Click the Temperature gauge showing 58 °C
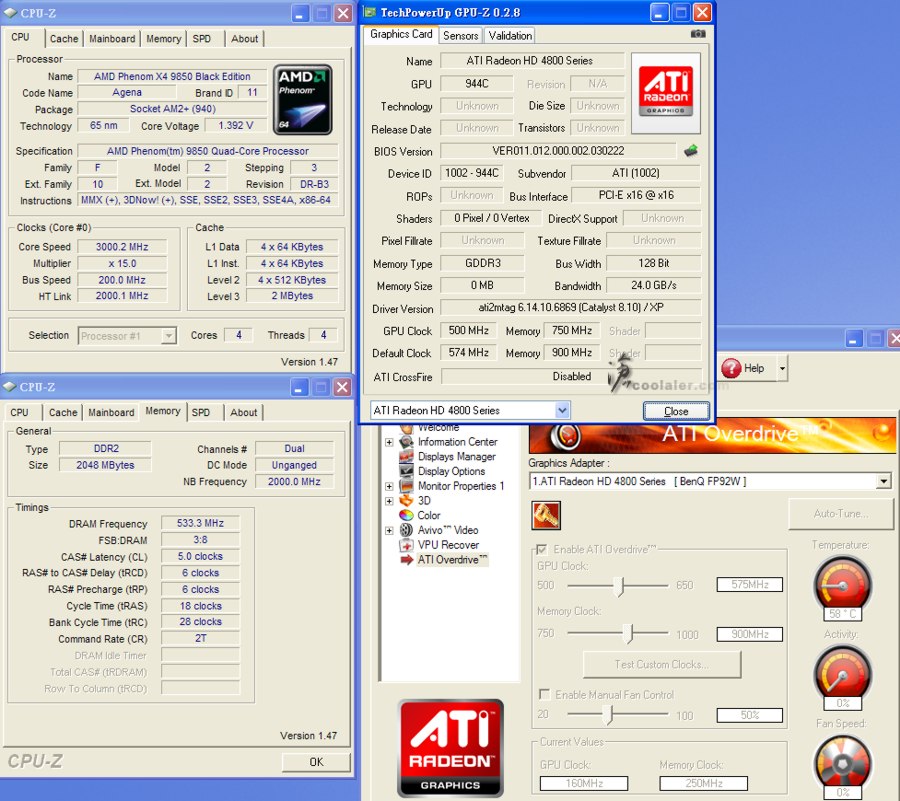900x801 pixels. [x=843, y=586]
